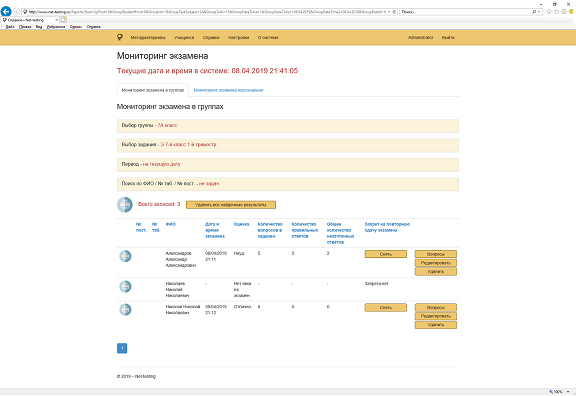
Task: Switch to Мониторинг экзамена персонально tab
Action: point(228,90)
